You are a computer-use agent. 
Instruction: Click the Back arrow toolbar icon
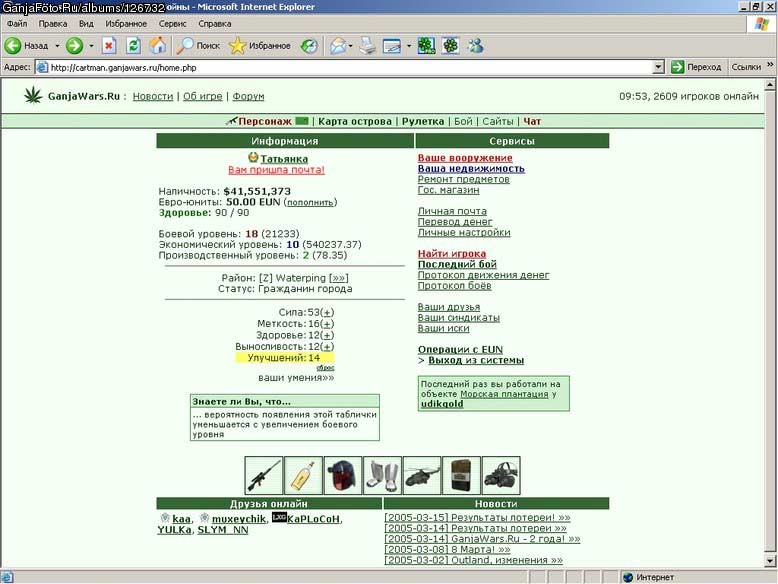(12, 46)
